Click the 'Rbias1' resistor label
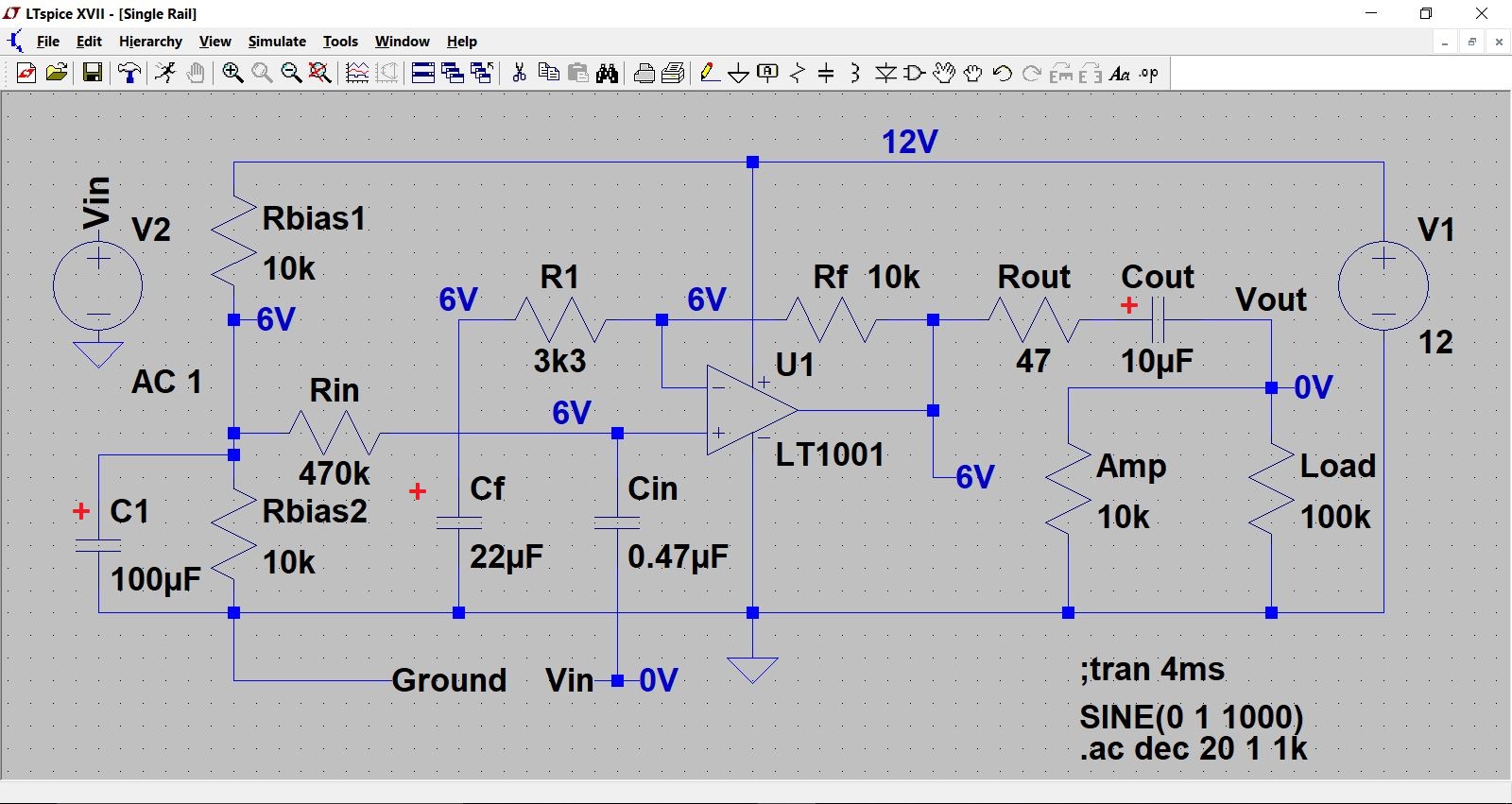The image size is (1512, 804). tap(314, 218)
